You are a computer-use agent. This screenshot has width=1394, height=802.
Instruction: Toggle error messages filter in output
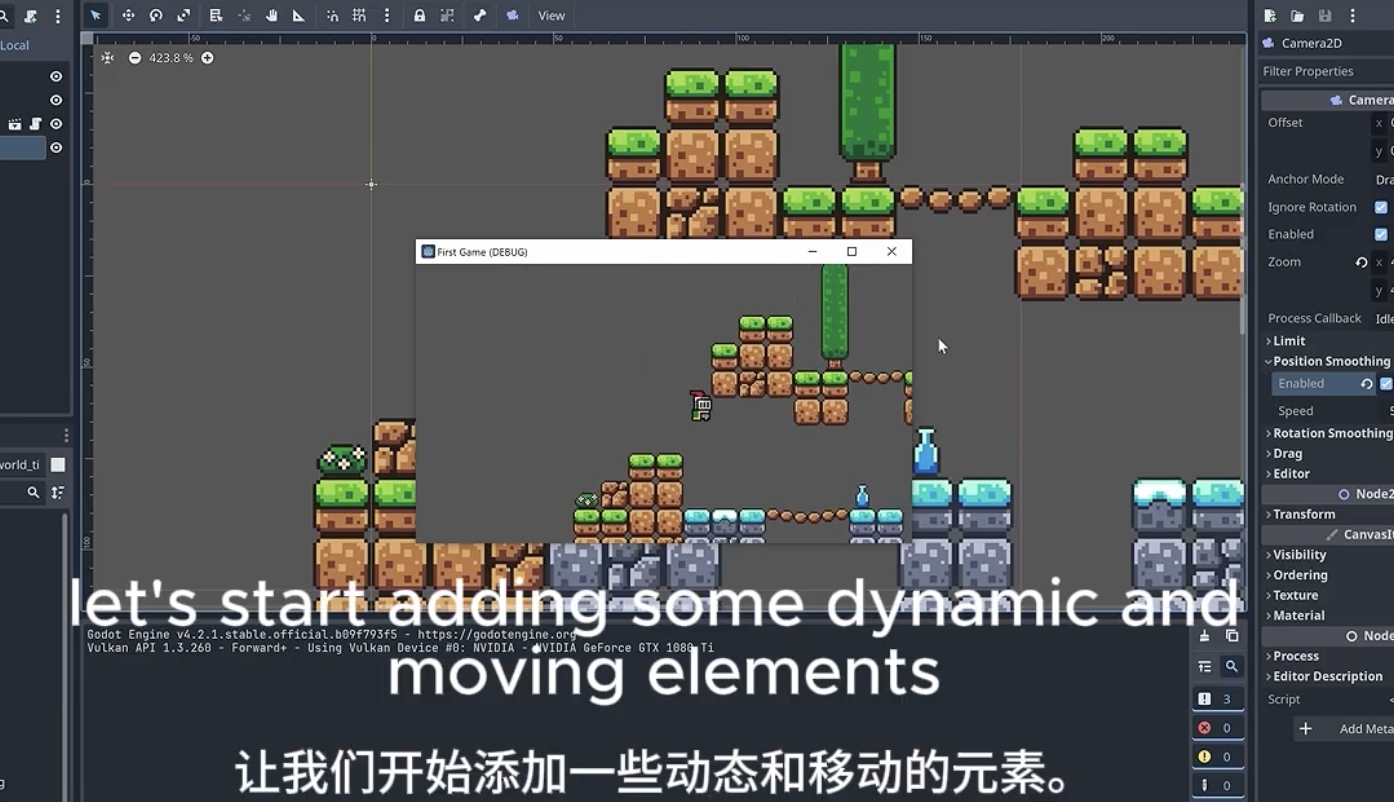point(1218,727)
